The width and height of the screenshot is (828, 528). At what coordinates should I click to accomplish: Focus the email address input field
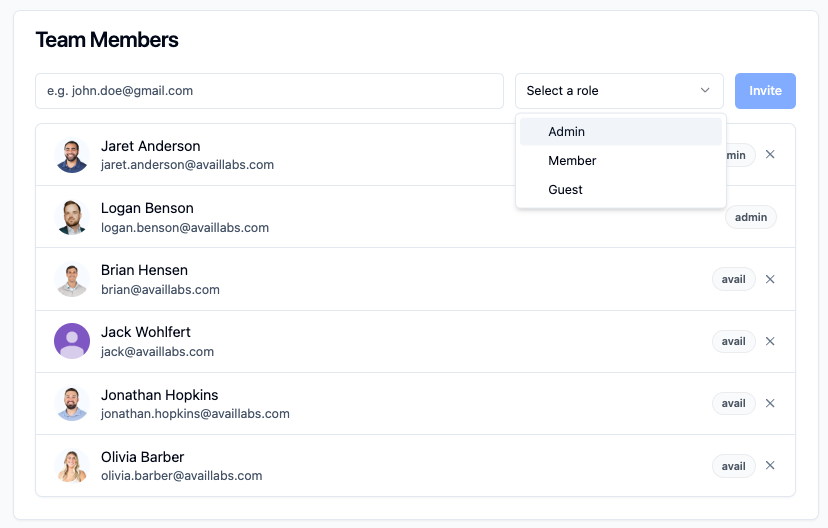(269, 91)
